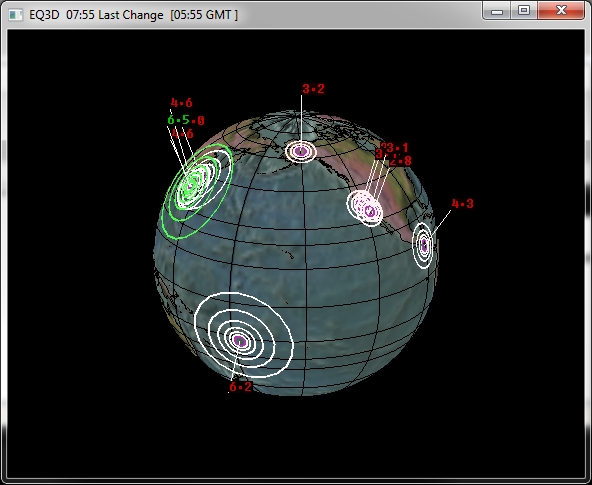592x485 pixels.
Task: Click the purple epicenter of the 4.3 quake
Action: tap(424, 245)
